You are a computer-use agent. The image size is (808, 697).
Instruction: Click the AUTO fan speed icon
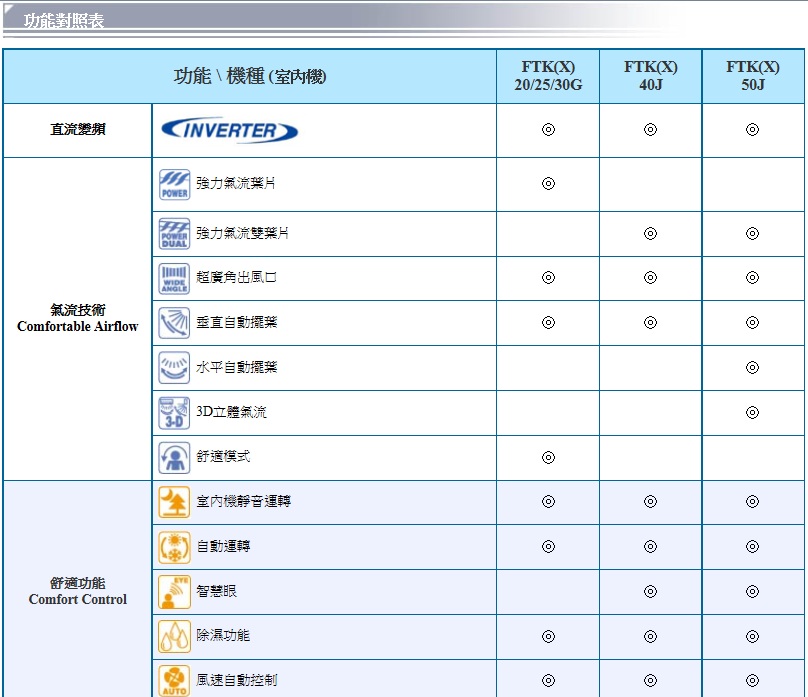pos(174,680)
